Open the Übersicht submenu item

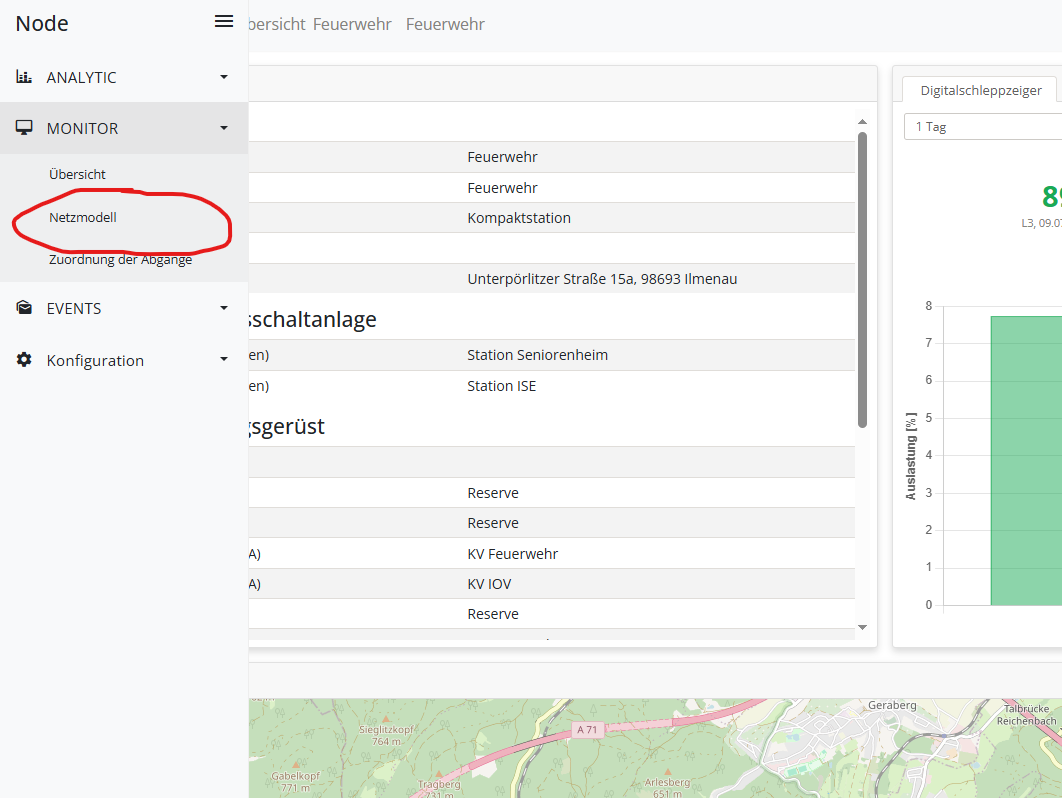pyautogui.click(x=77, y=174)
